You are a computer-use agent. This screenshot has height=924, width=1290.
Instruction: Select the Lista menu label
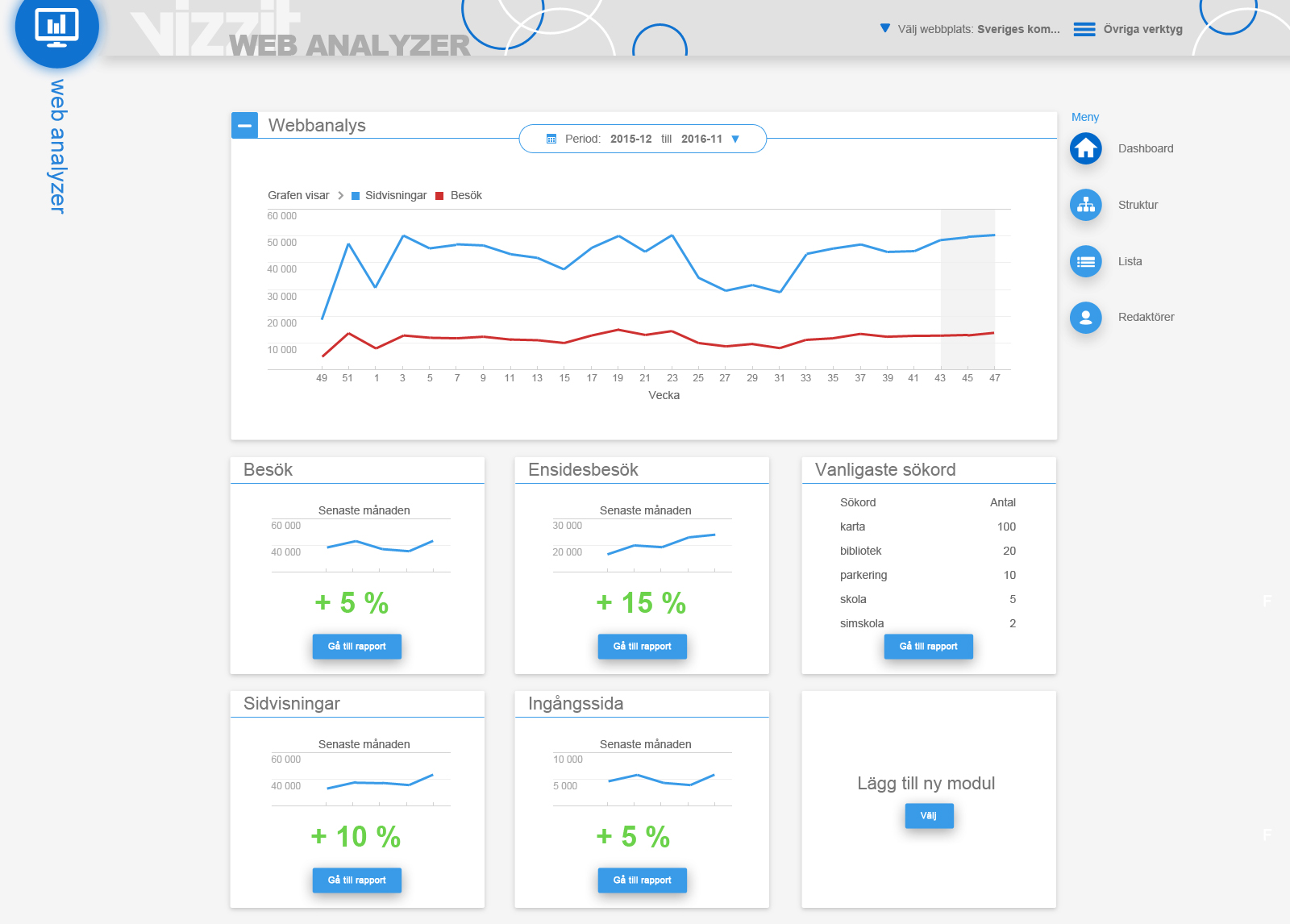tap(1130, 261)
